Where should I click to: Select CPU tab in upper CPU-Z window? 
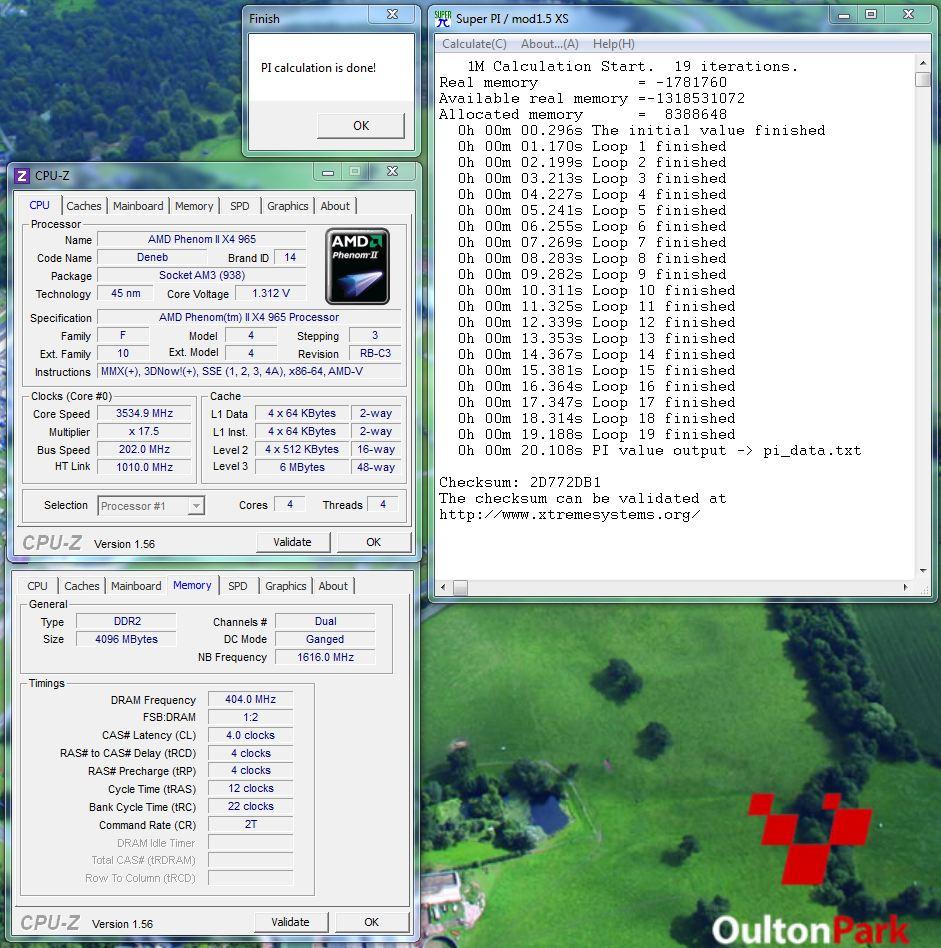(x=39, y=206)
